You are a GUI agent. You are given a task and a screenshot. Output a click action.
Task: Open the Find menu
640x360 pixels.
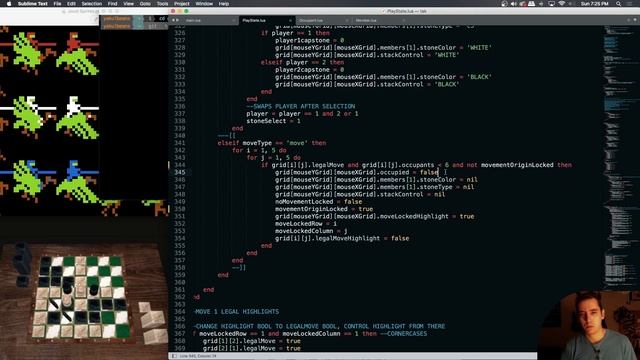(x=113, y=4)
